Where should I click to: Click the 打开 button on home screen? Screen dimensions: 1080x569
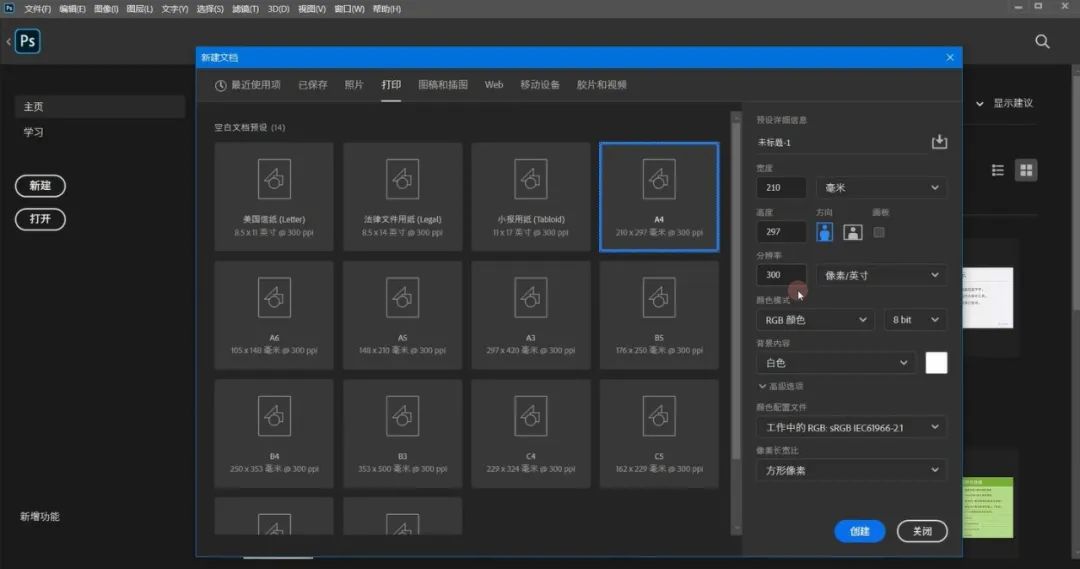[40, 219]
